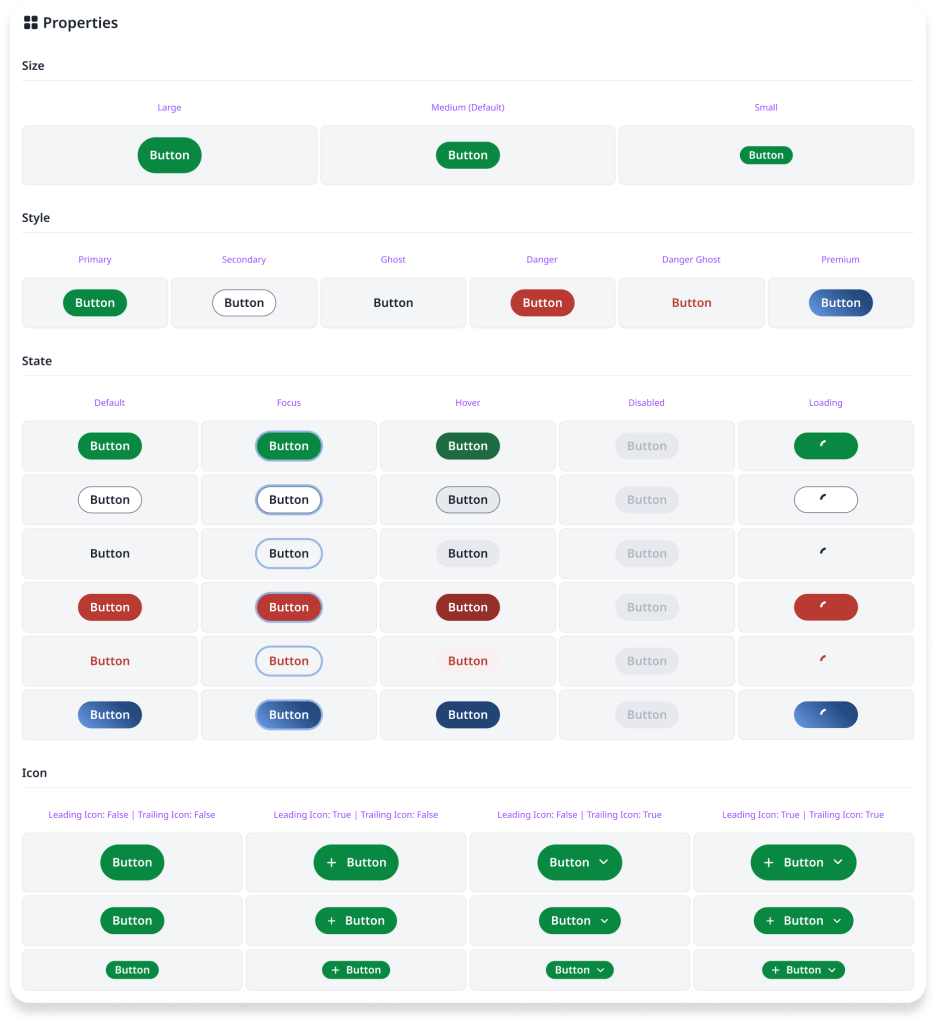Click the "Medium (Default)" label
Image resolution: width=936 pixels, height=1023 pixels.
click(467, 107)
